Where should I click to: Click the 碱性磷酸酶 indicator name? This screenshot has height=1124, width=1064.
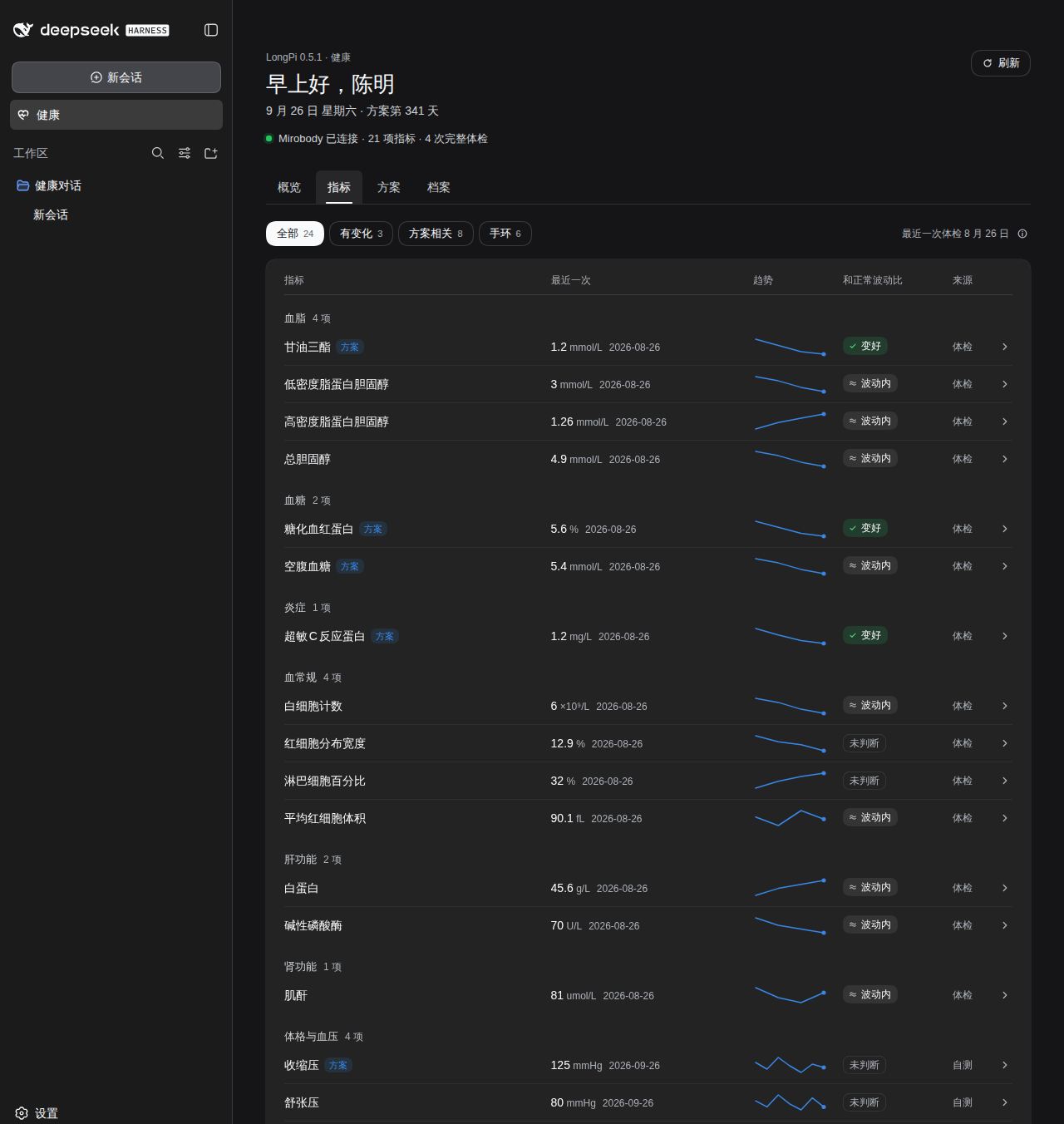(313, 925)
